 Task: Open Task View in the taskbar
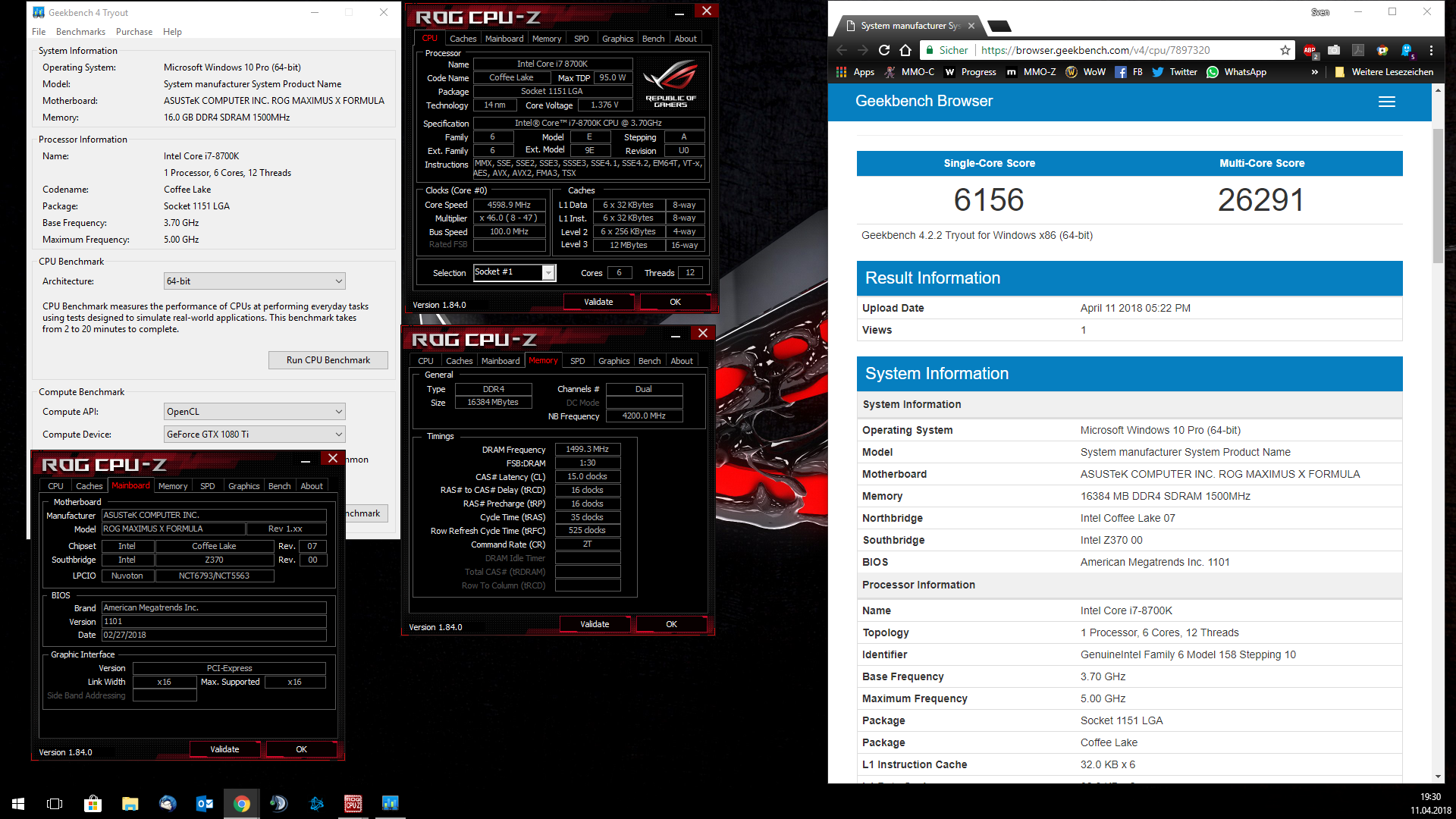[55, 803]
